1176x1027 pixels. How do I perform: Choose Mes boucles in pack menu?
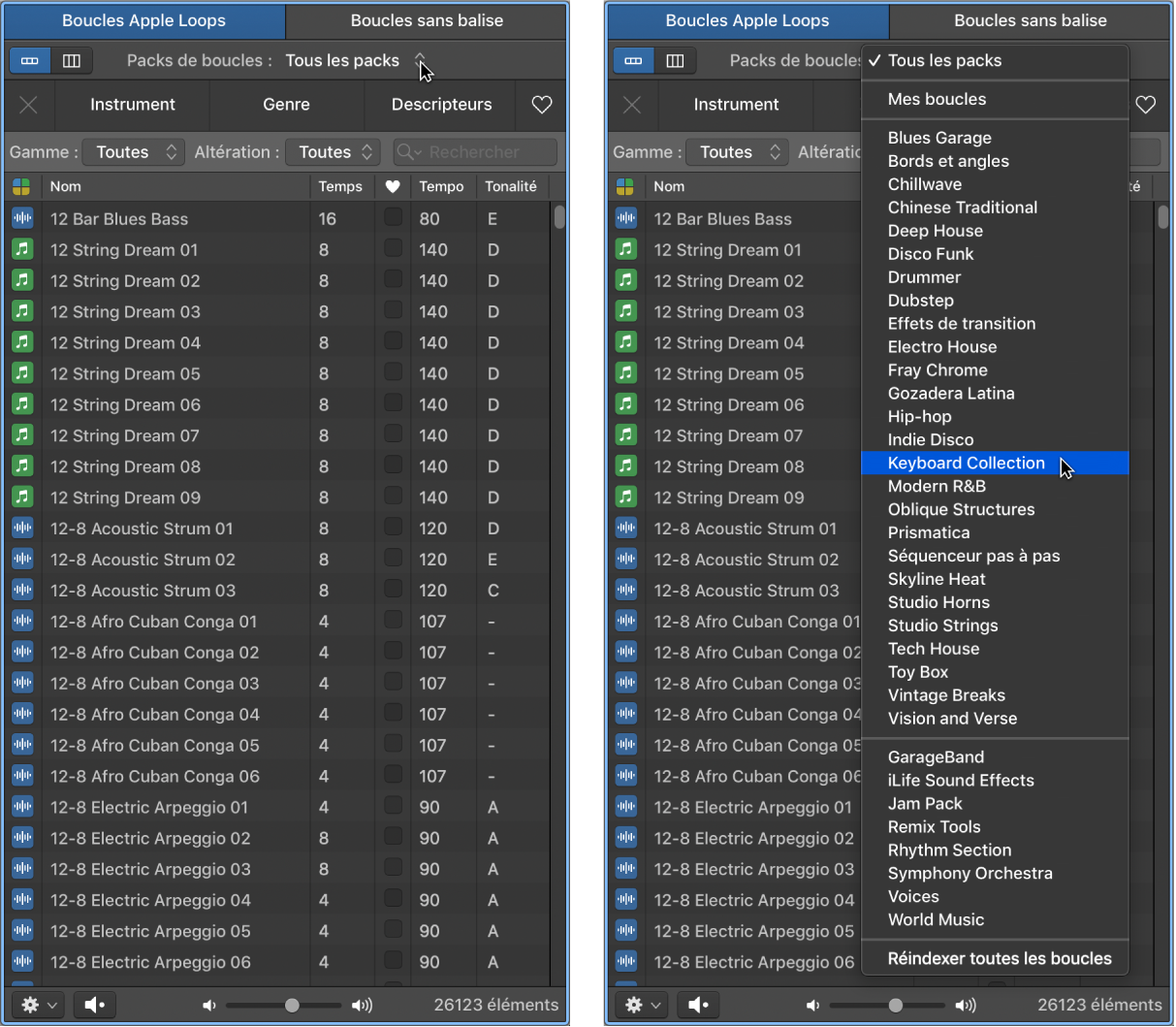point(995,99)
